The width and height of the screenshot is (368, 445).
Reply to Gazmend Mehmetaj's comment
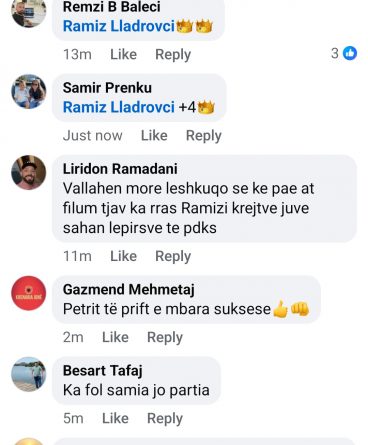click(165, 337)
